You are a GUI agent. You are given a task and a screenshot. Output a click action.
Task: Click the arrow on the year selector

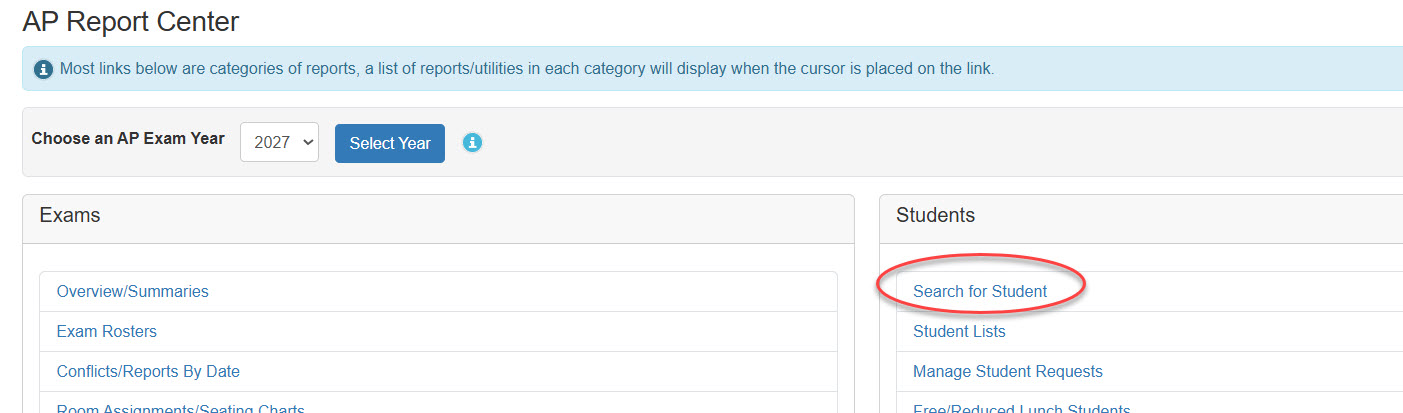pos(308,143)
